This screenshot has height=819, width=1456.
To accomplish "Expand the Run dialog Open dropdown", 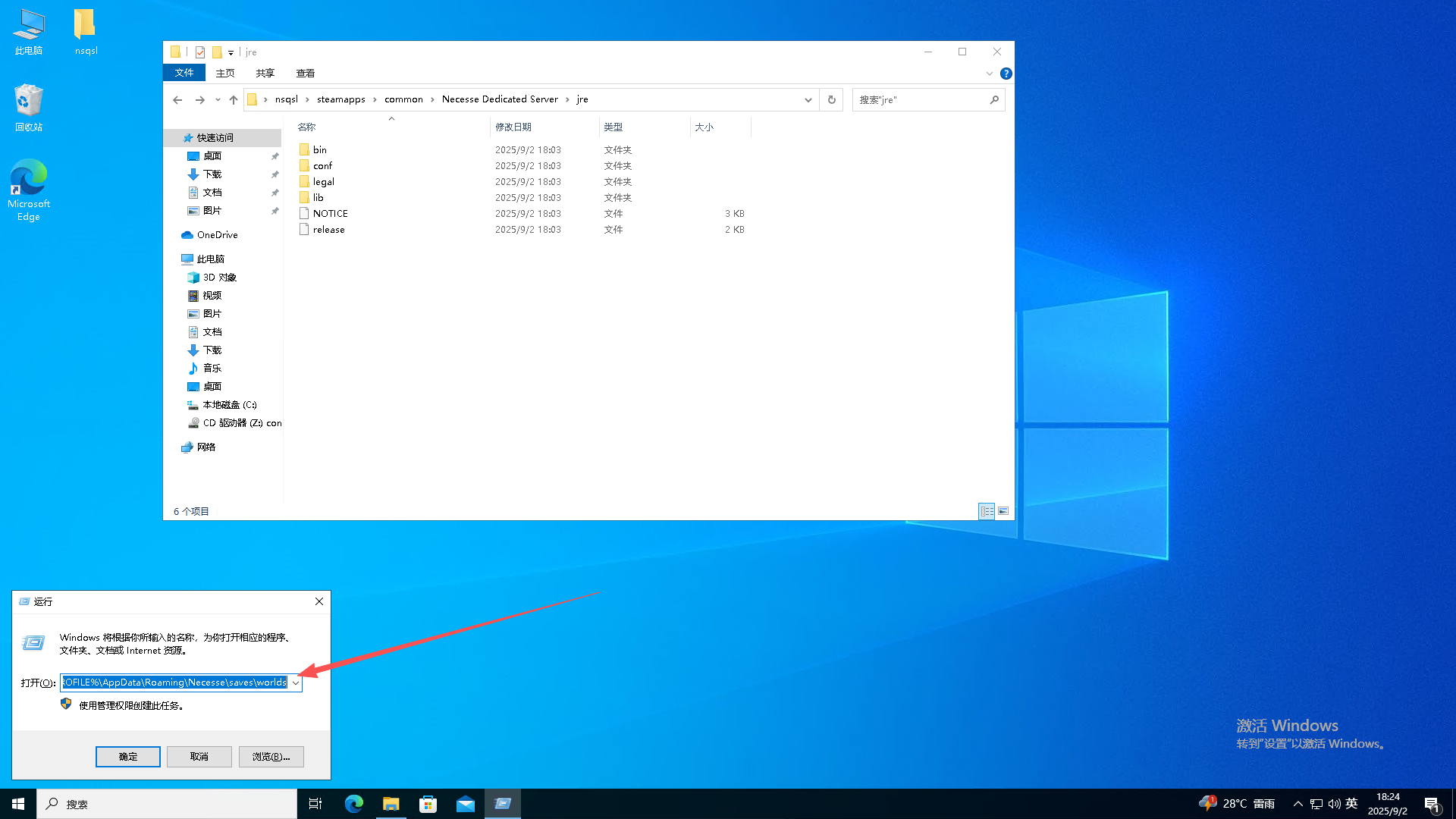I will click(x=296, y=683).
